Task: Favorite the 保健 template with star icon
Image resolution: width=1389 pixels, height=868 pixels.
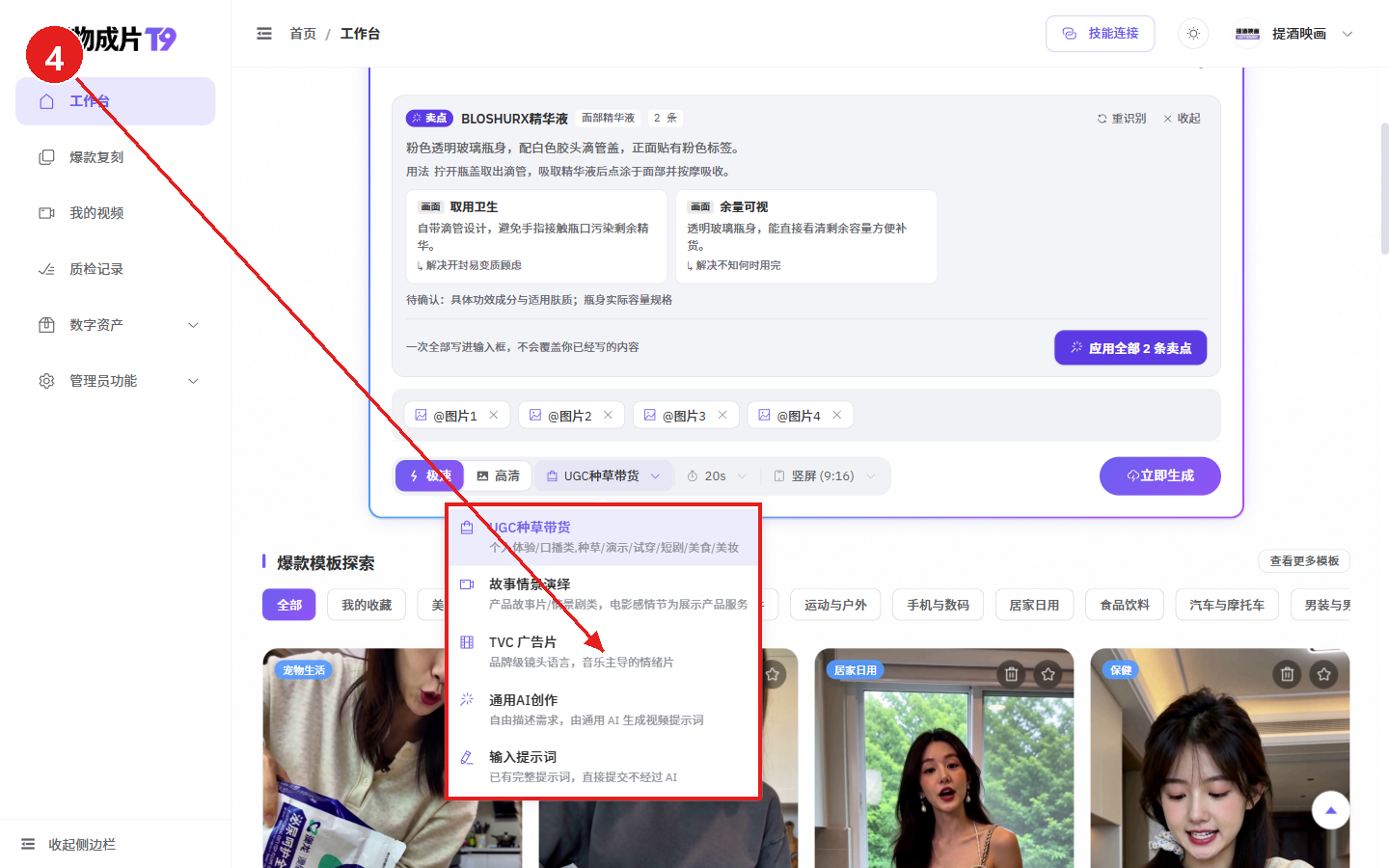Action: pyautogui.click(x=1324, y=674)
